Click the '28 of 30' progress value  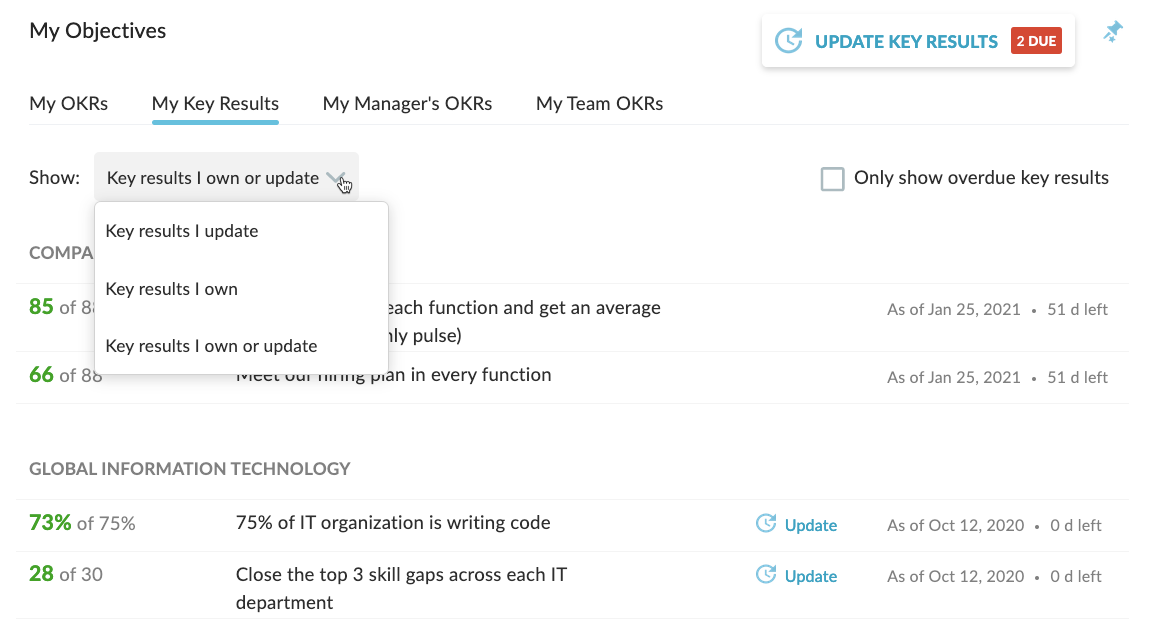(x=66, y=574)
